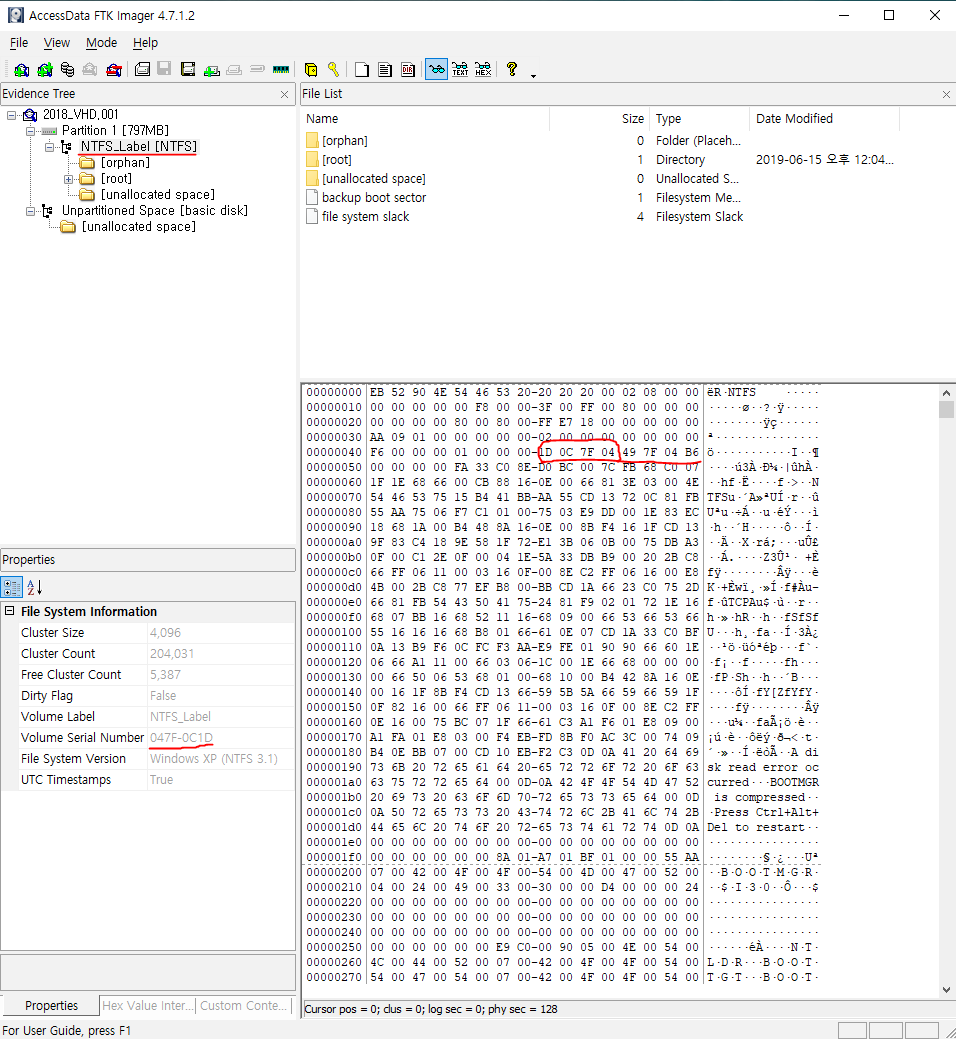Click the Detect EFS Encryption key icon
The height and width of the screenshot is (1039, 956).
(333, 70)
